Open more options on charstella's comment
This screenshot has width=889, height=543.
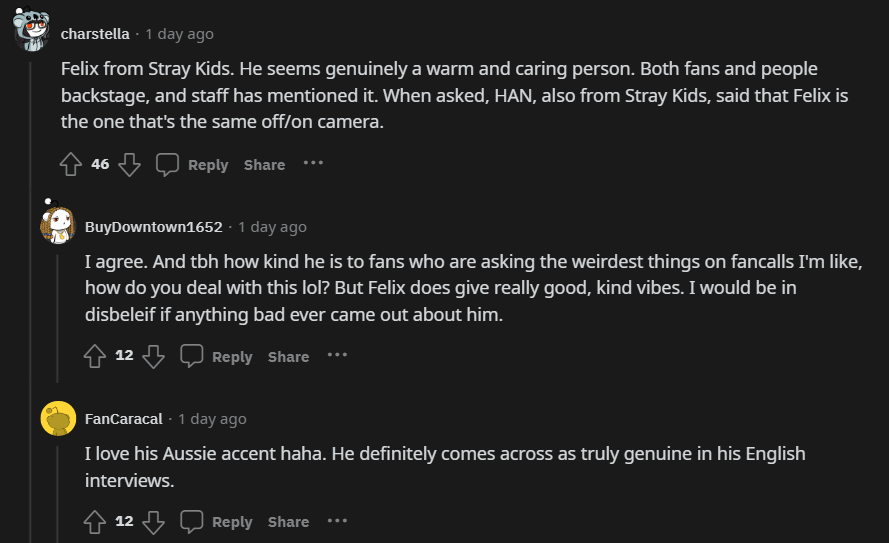coord(313,163)
